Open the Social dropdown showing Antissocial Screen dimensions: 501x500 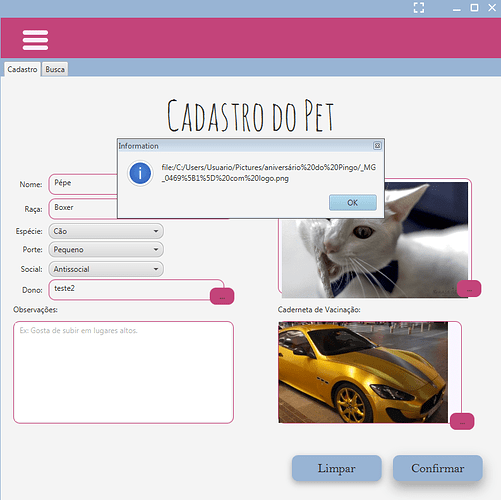106,269
